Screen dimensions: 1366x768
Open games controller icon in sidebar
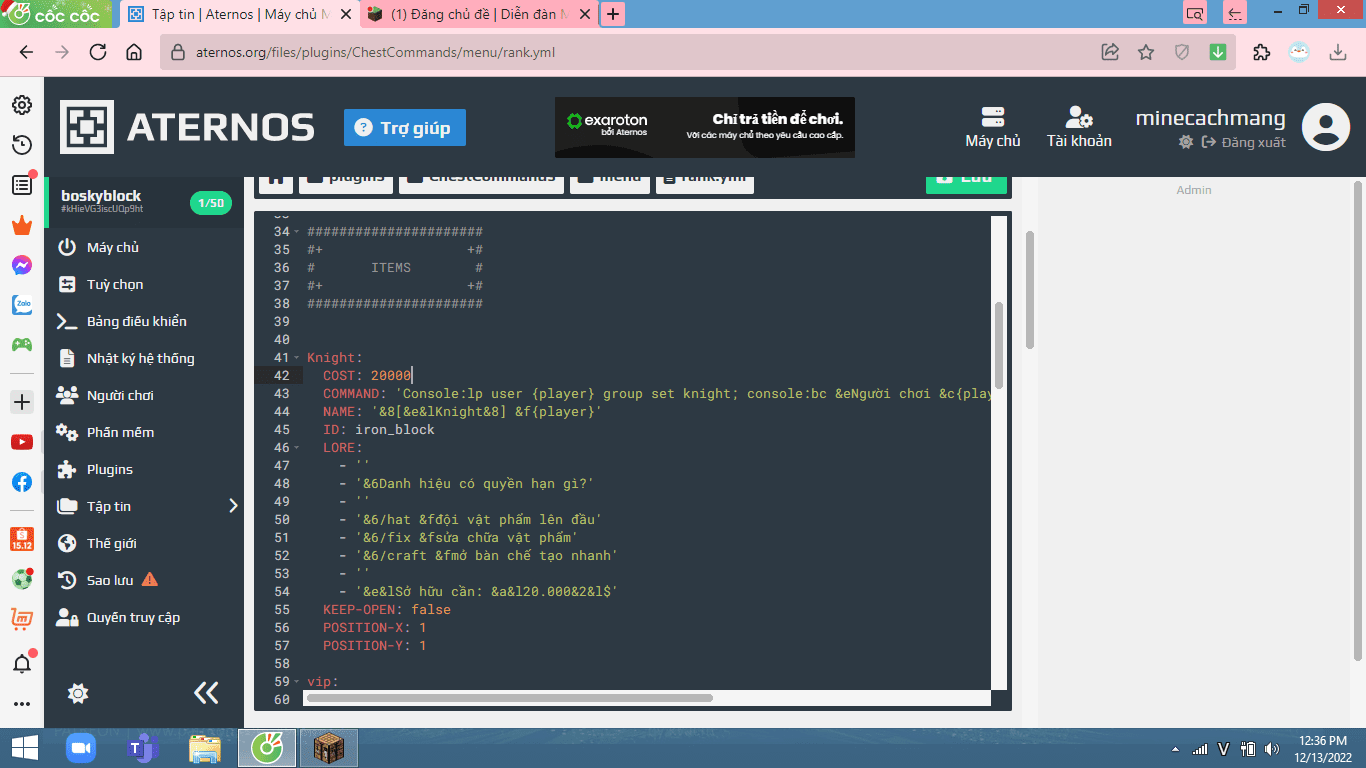[21, 345]
